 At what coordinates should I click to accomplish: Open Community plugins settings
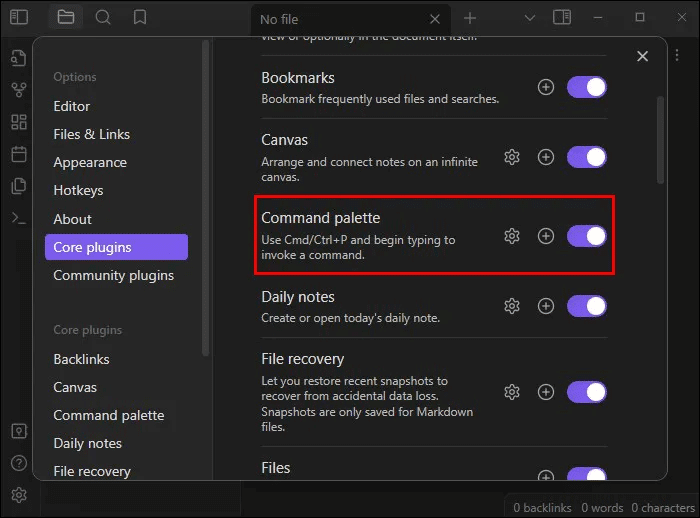click(113, 275)
